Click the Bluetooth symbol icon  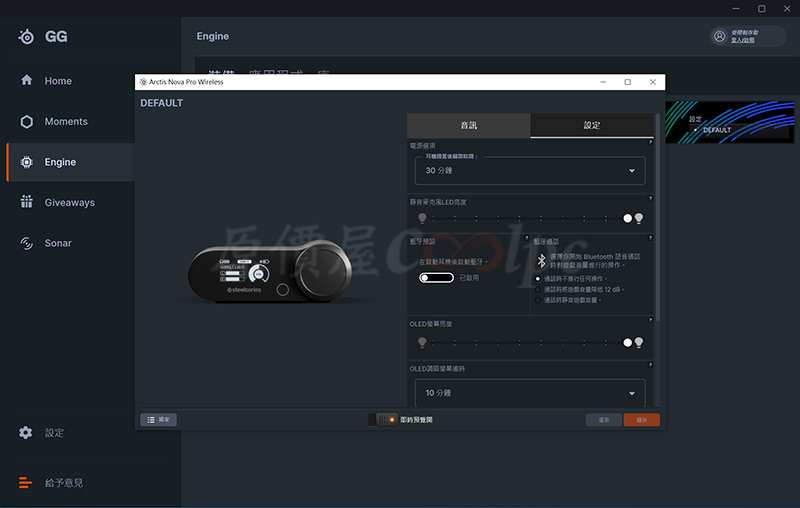coord(541,261)
